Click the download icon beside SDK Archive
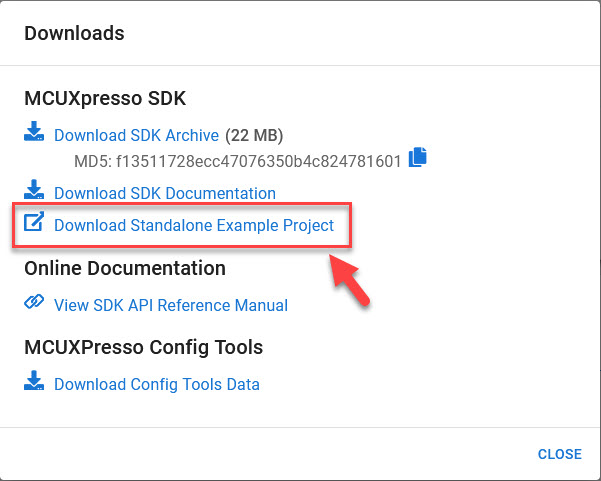This screenshot has width=601, height=481. point(34,132)
